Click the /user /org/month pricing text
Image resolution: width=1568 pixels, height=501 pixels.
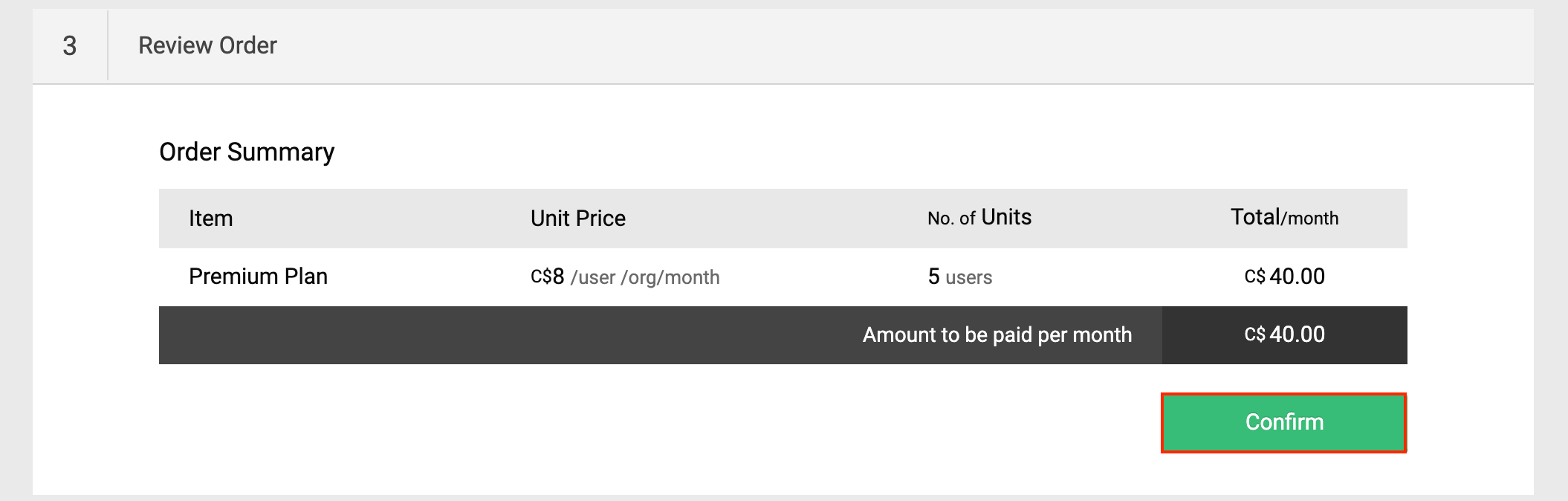tap(645, 277)
